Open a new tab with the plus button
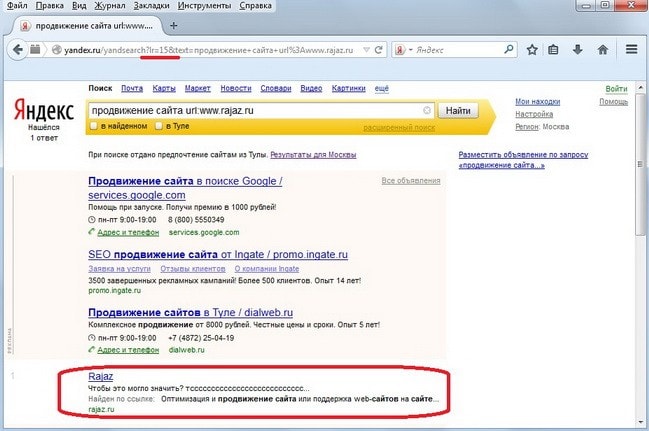This screenshot has height=431, width=649. [x=174, y=24]
